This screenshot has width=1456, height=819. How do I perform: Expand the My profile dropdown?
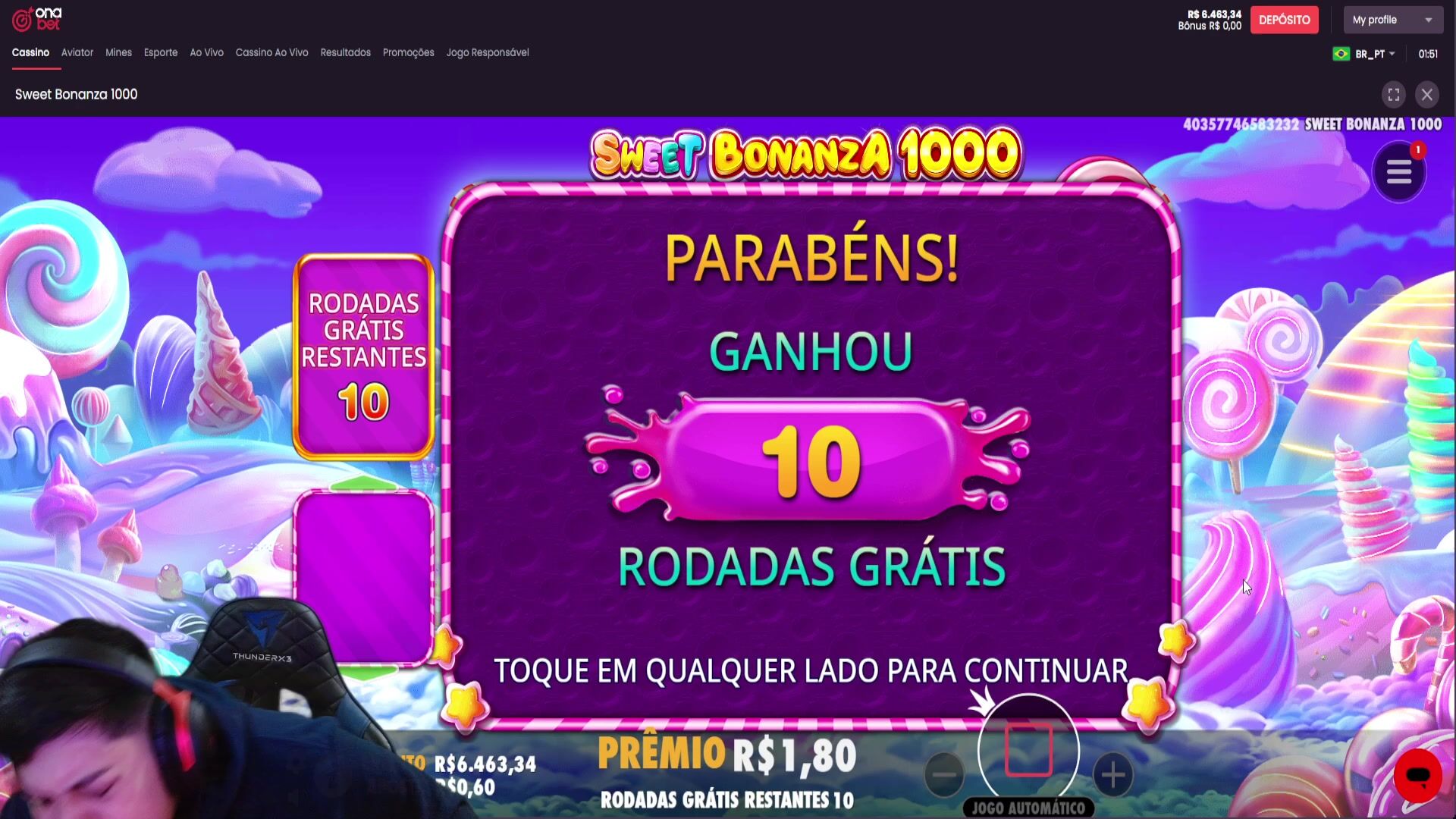tap(1393, 20)
